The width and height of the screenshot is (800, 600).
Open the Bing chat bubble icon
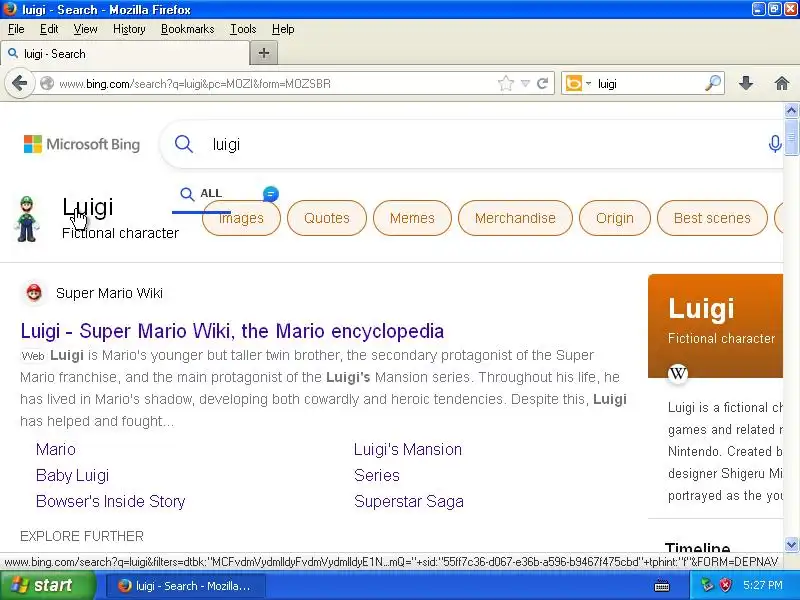click(x=271, y=194)
